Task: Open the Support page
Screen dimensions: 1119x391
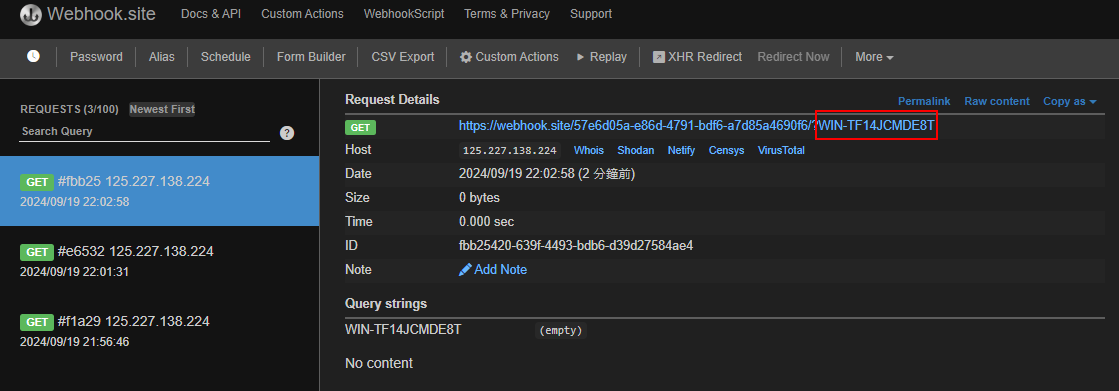Action: (591, 14)
